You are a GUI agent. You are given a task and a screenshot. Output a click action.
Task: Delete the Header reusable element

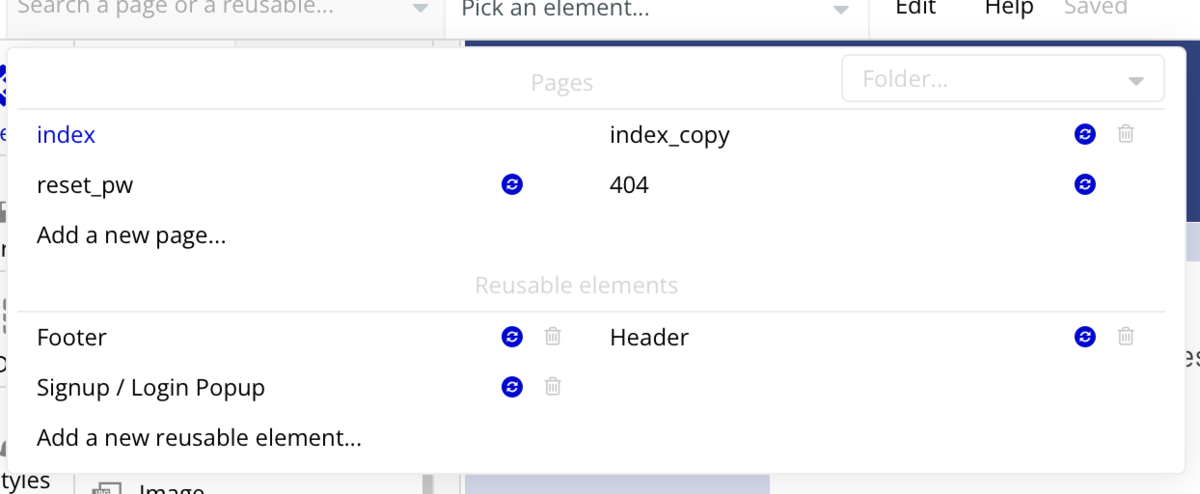pyautogui.click(x=1125, y=337)
